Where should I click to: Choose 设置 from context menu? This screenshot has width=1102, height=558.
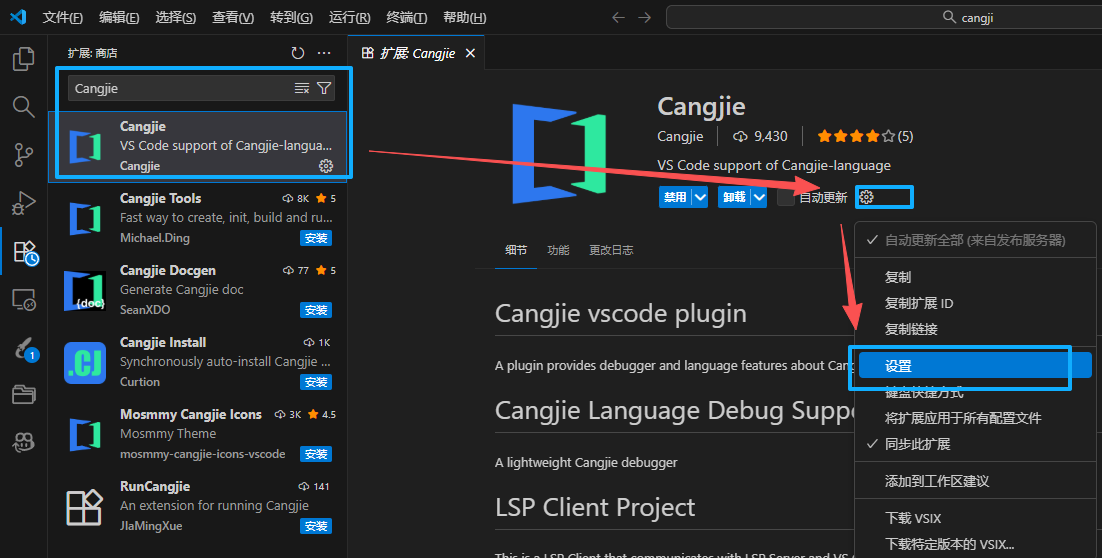coord(975,366)
